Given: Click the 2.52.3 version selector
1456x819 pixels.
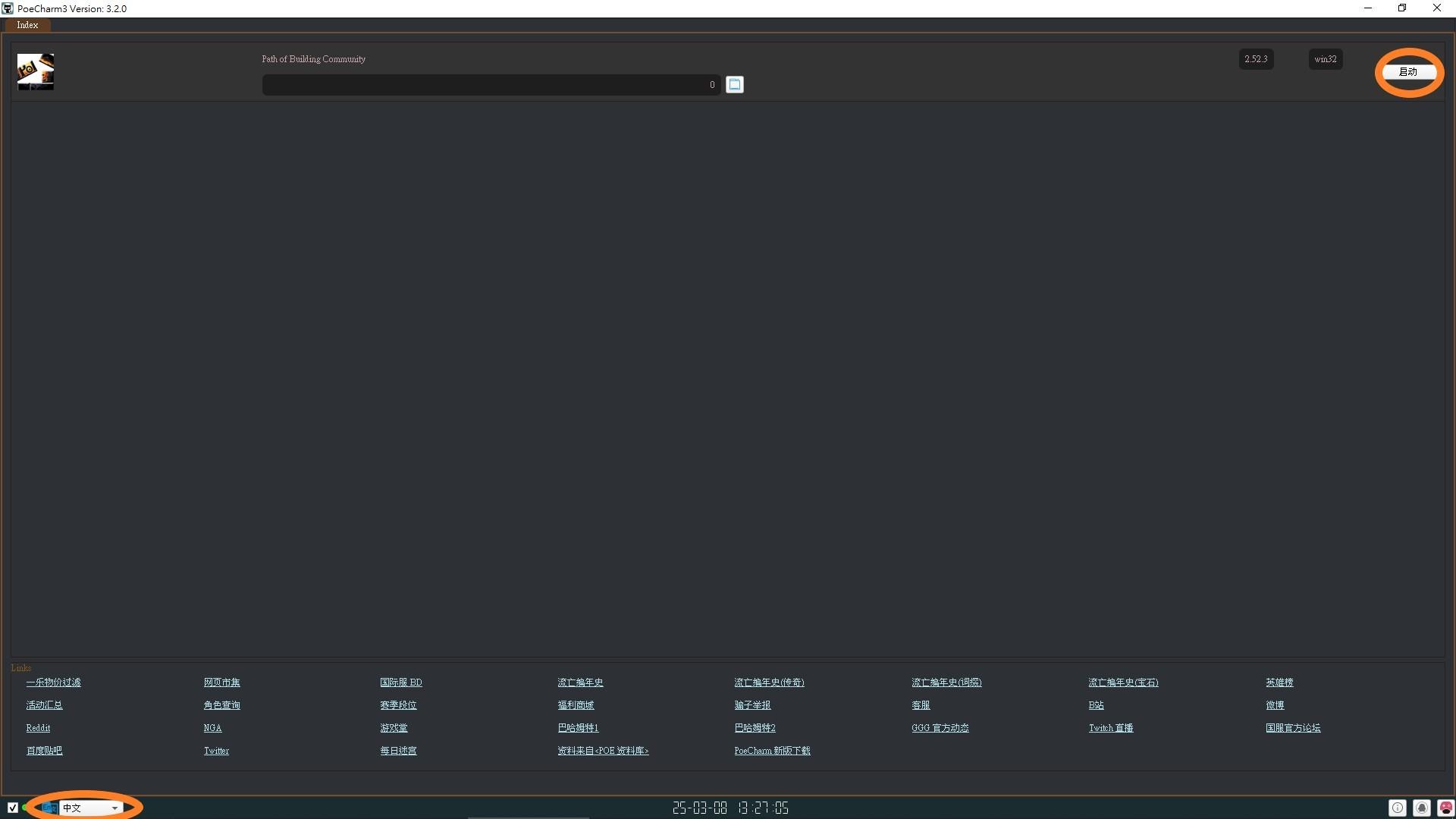Looking at the screenshot, I should click(1256, 59).
